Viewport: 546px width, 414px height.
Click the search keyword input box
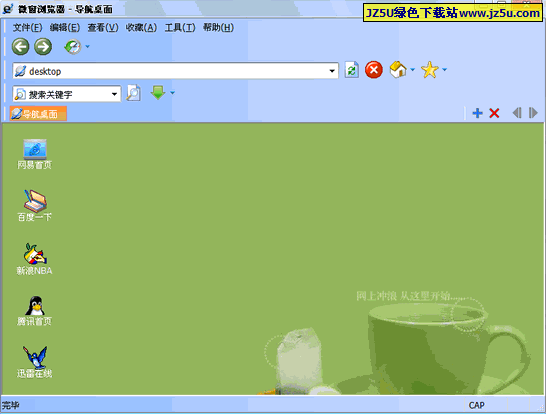coord(67,94)
